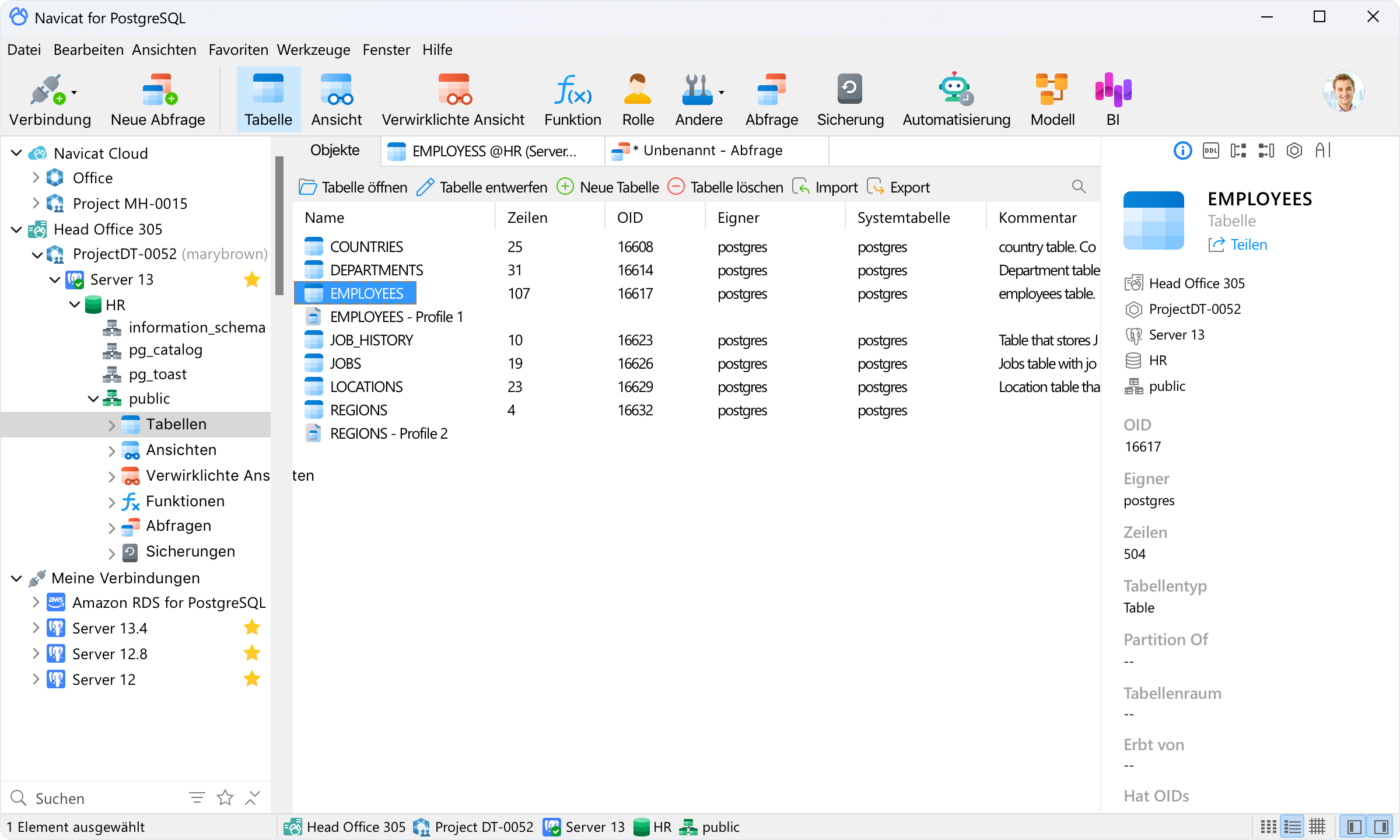Click the navigation pane vertical scrollbar

[x=279, y=226]
